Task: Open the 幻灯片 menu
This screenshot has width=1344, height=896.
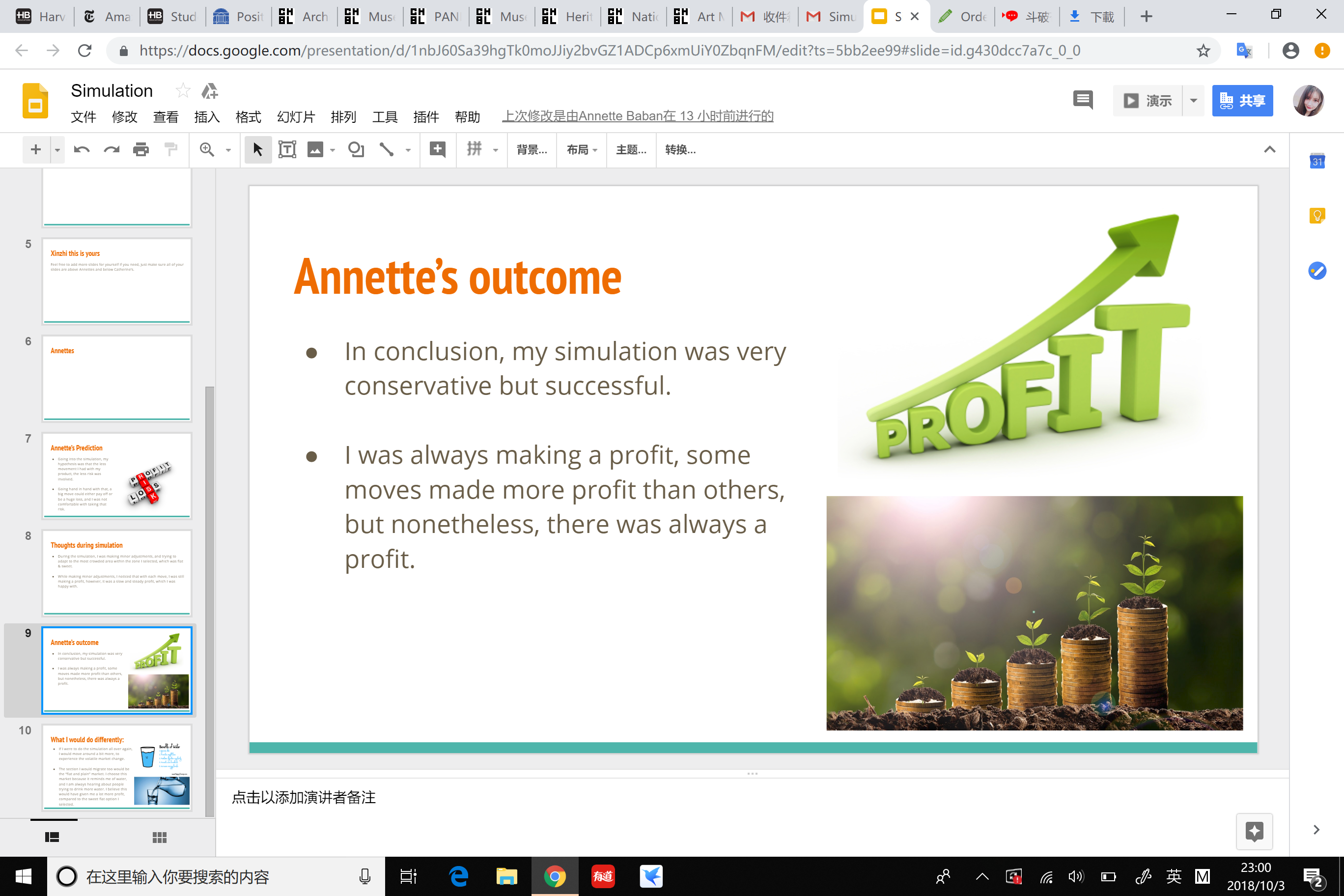Action: tap(296, 116)
